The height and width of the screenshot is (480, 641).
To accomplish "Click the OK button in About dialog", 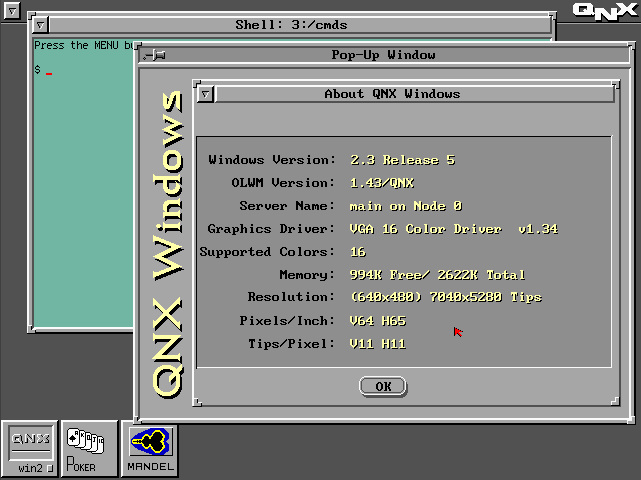I will pyautogui.click(x=383, y=386).
